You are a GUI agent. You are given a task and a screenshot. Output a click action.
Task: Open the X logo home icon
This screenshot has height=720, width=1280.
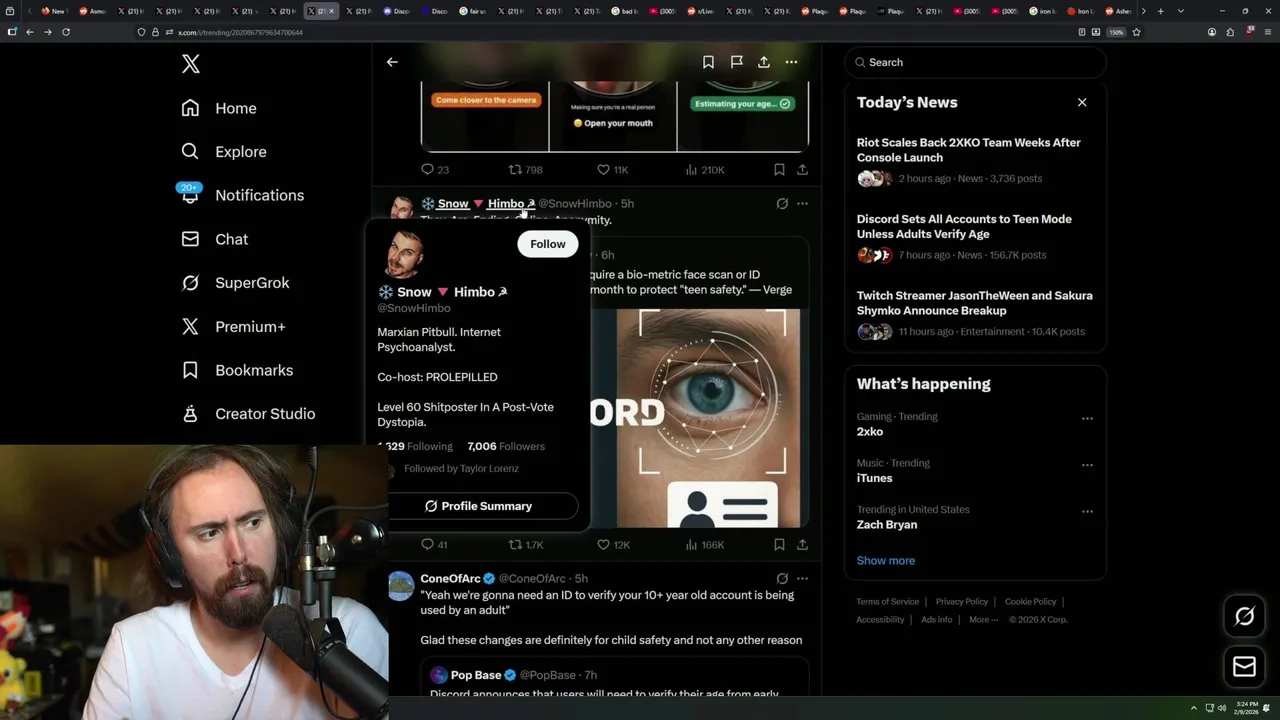191,64
